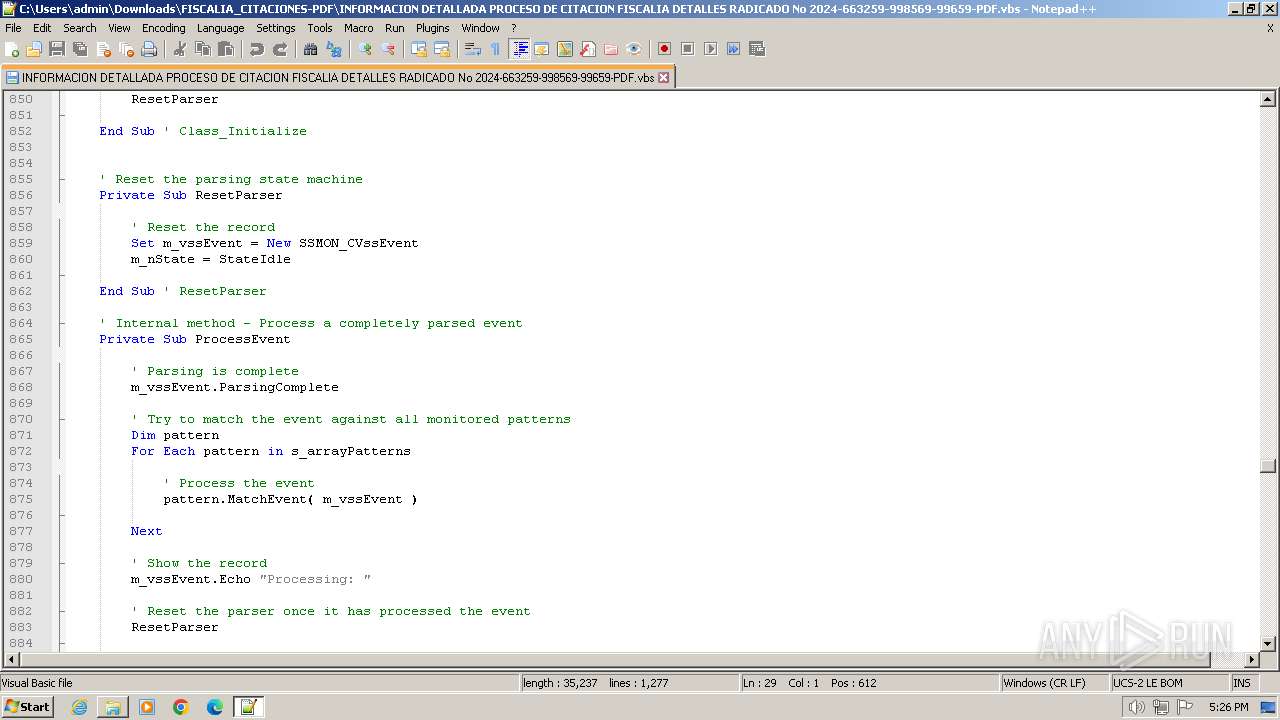
Task: Click the Copy toolbar icon
Action: (x=203, y=49)
